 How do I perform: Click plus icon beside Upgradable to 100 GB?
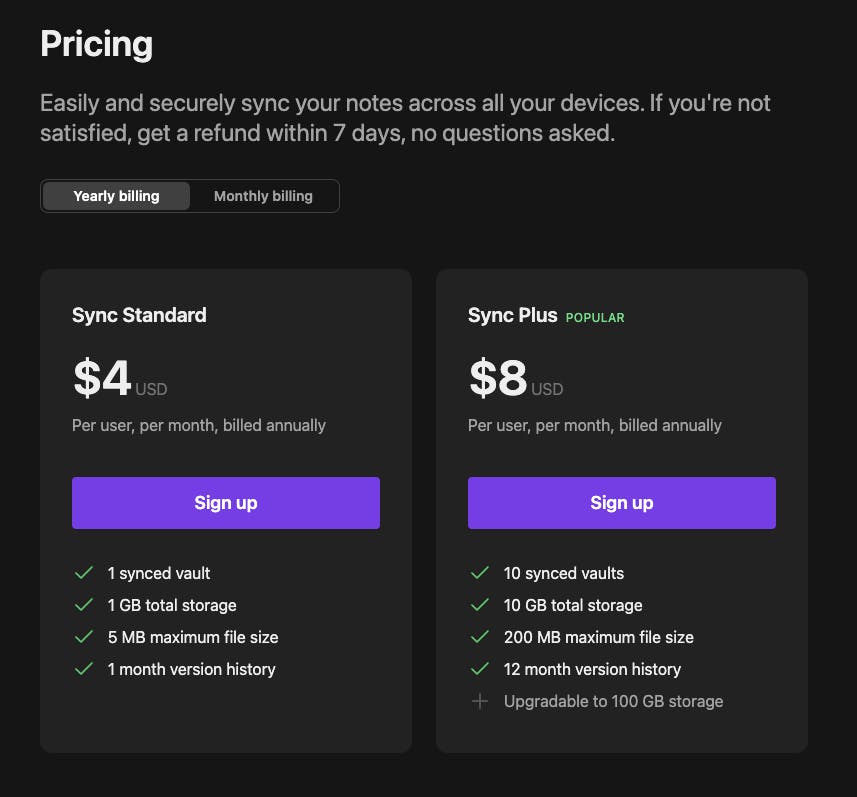tap(480, 701)
